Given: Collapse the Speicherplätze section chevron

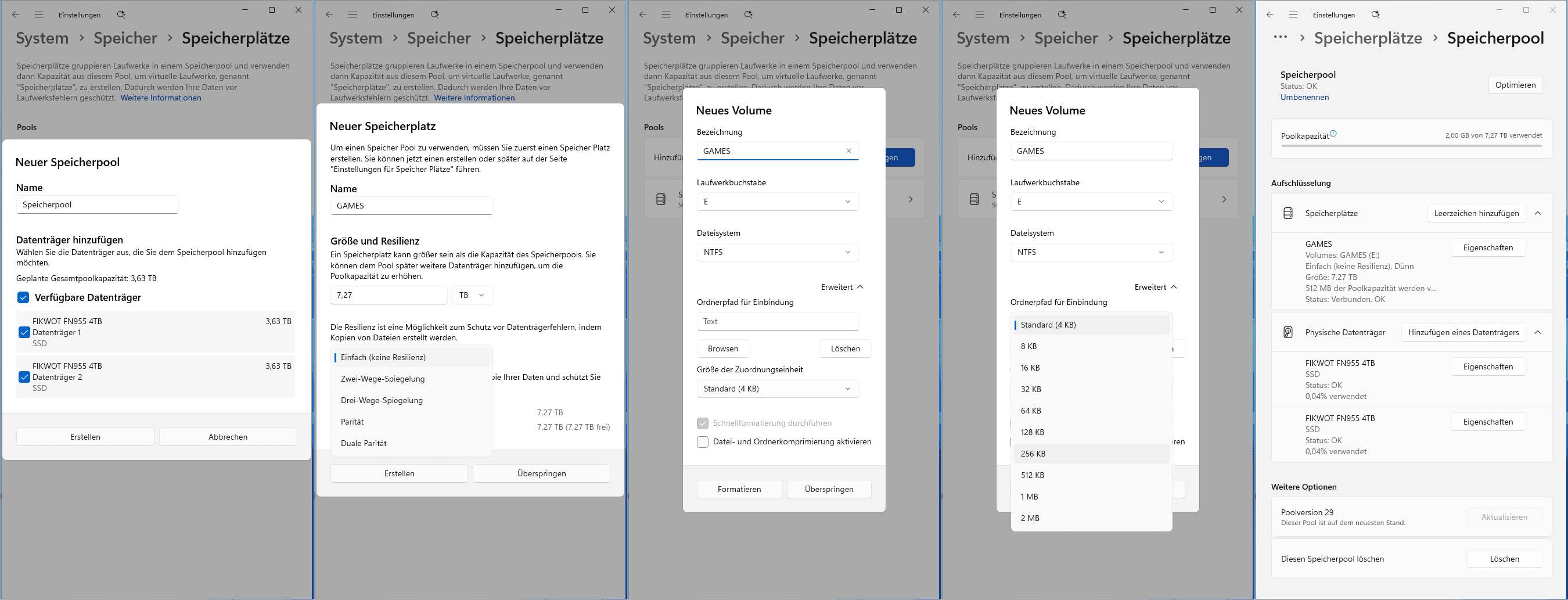Looking at the screenshot, I should point(1538,214).
